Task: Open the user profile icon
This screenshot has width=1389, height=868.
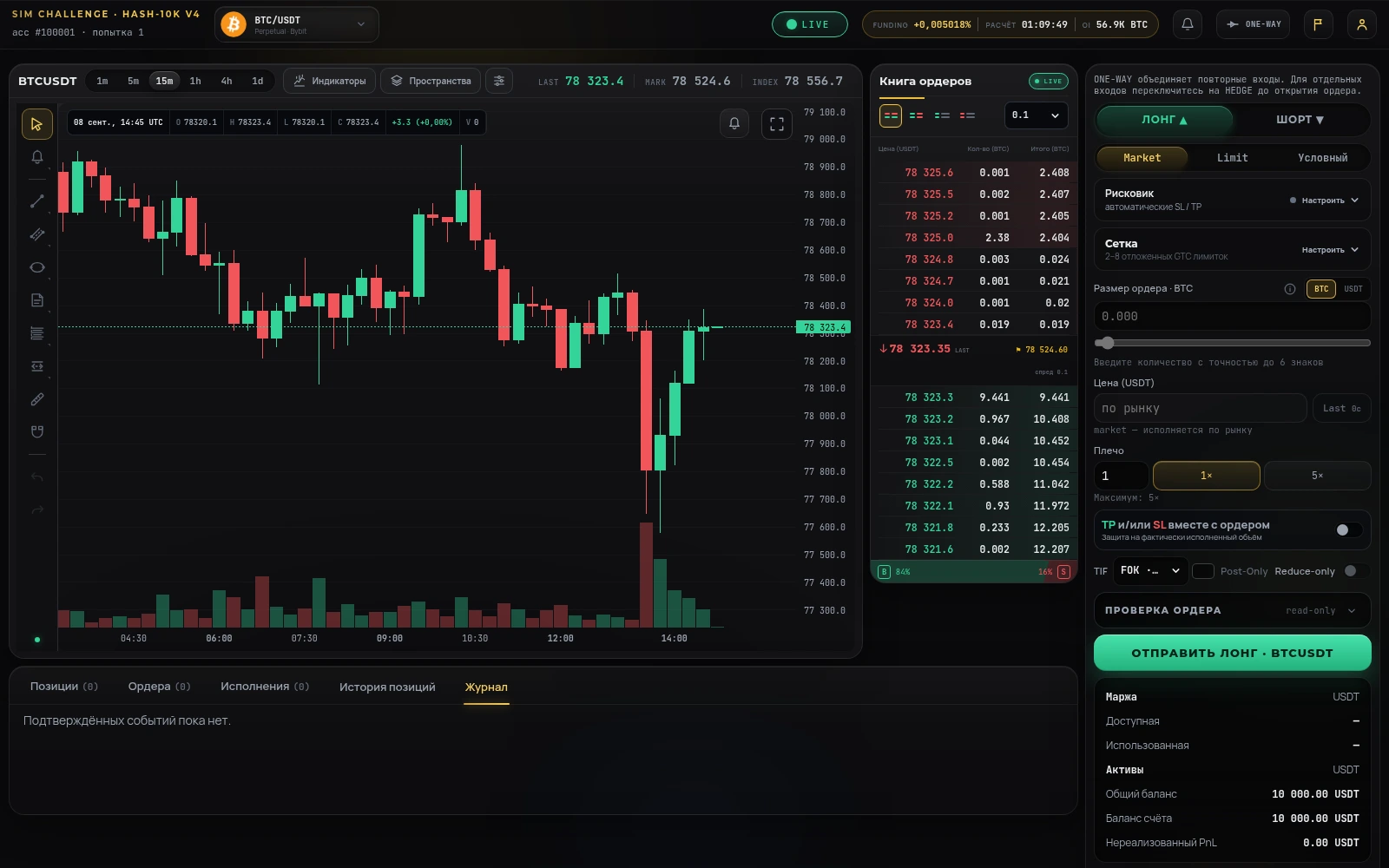Action: click(x=1362, y=24)
